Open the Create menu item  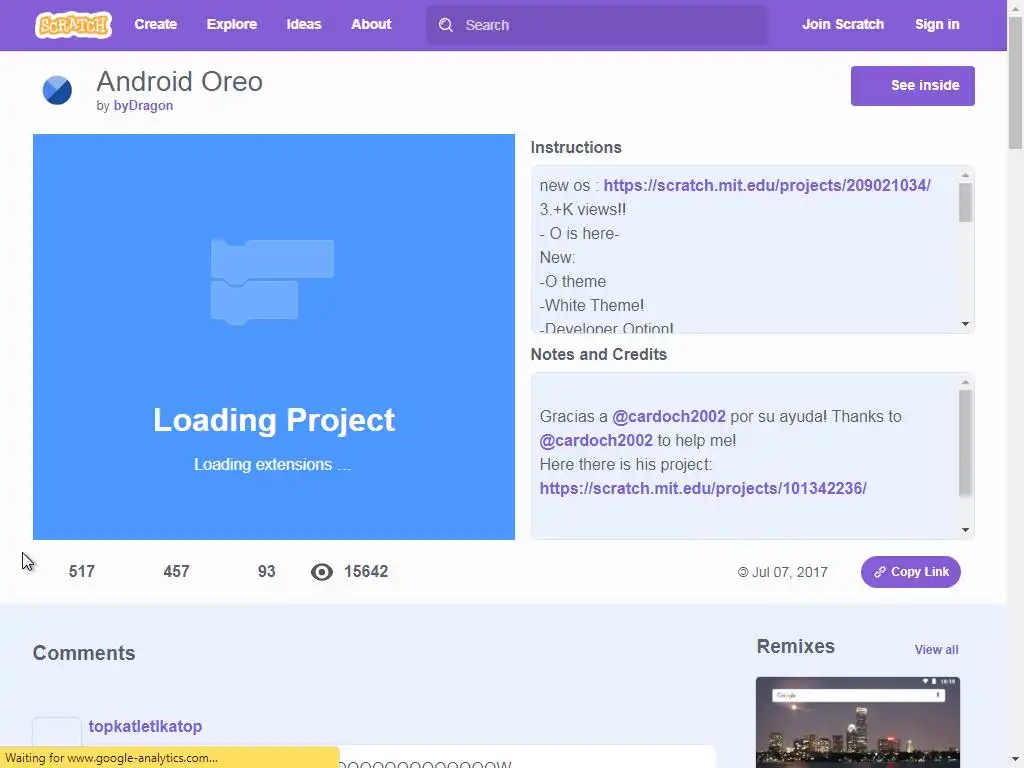point(155,24)
